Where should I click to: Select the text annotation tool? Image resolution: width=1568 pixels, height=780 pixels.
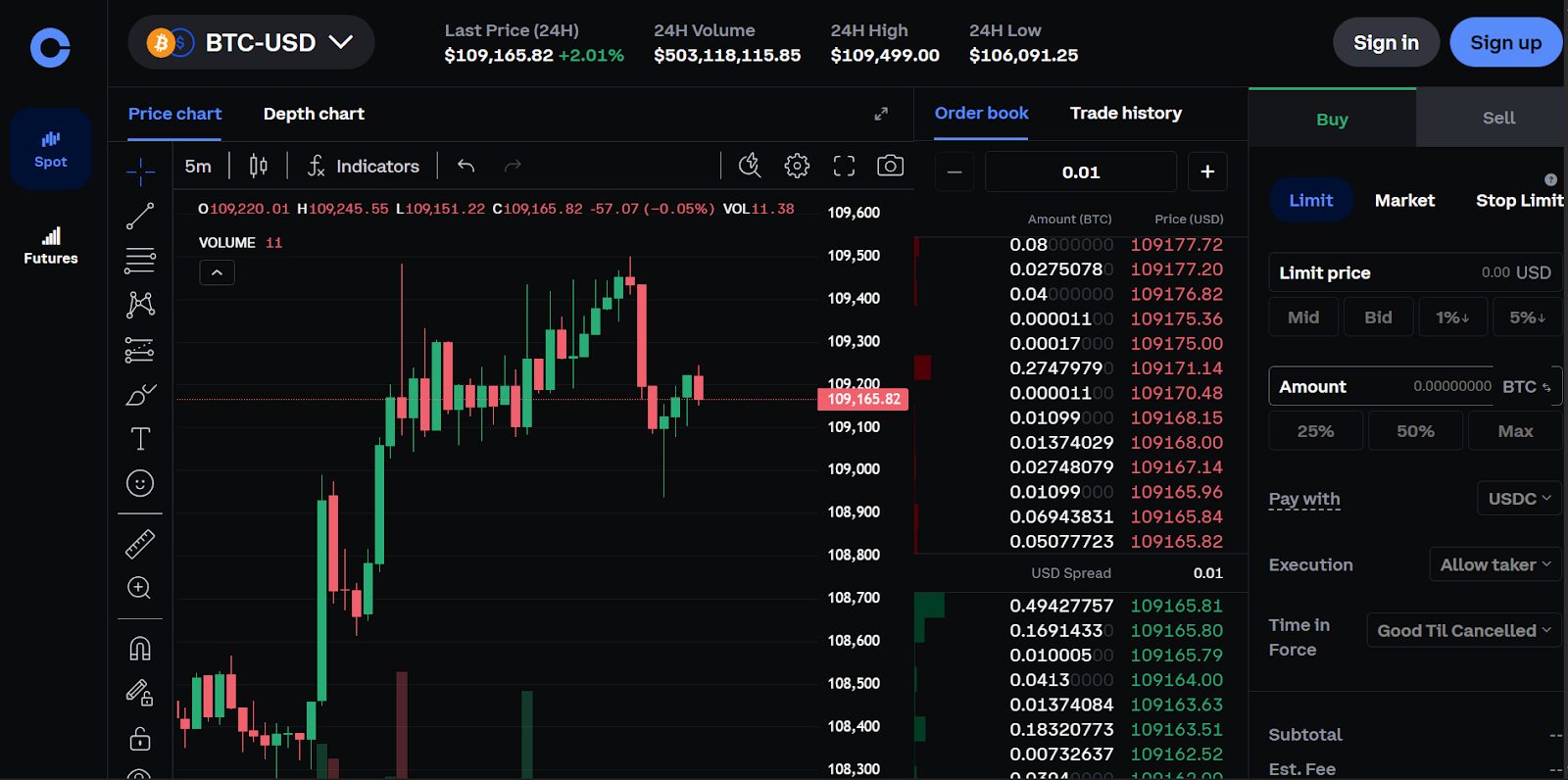pos(140,438)
